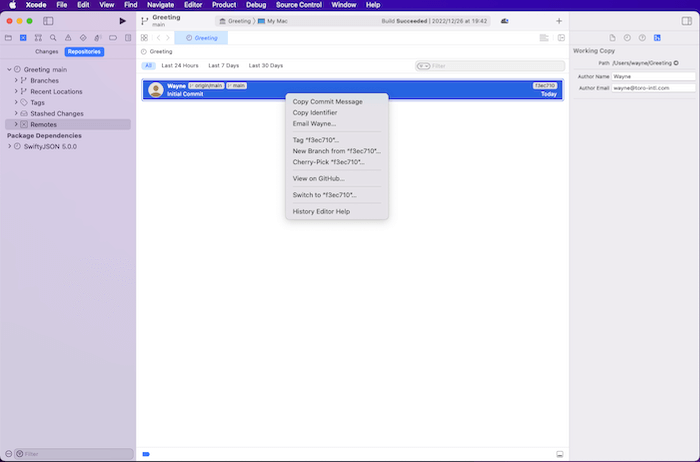Toggle the inspectors panel icon
The image size is (700, 462).
point(687,21)
